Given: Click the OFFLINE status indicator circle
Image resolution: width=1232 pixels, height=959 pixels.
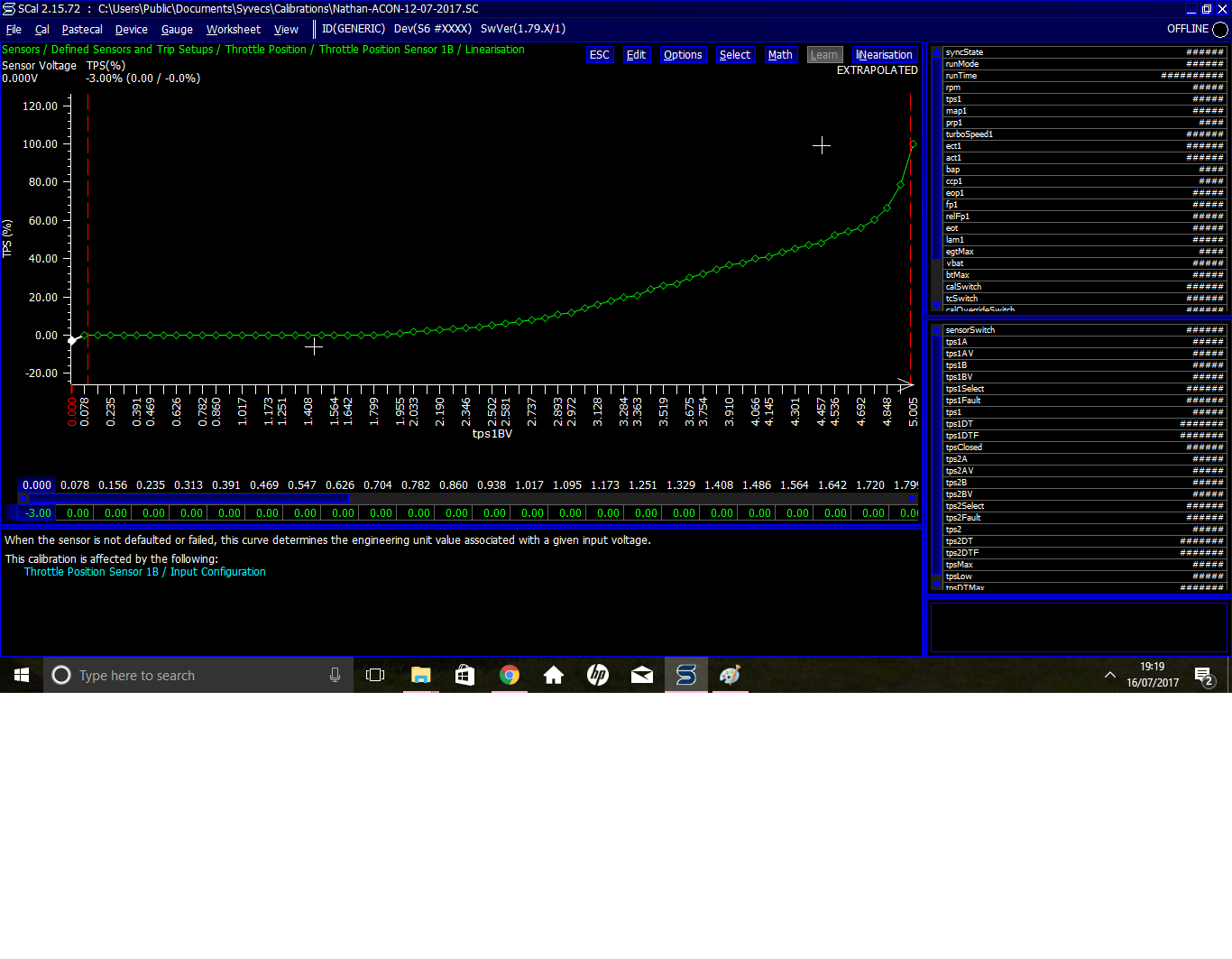Looking at the screenshot, I should click(1220, 29).
